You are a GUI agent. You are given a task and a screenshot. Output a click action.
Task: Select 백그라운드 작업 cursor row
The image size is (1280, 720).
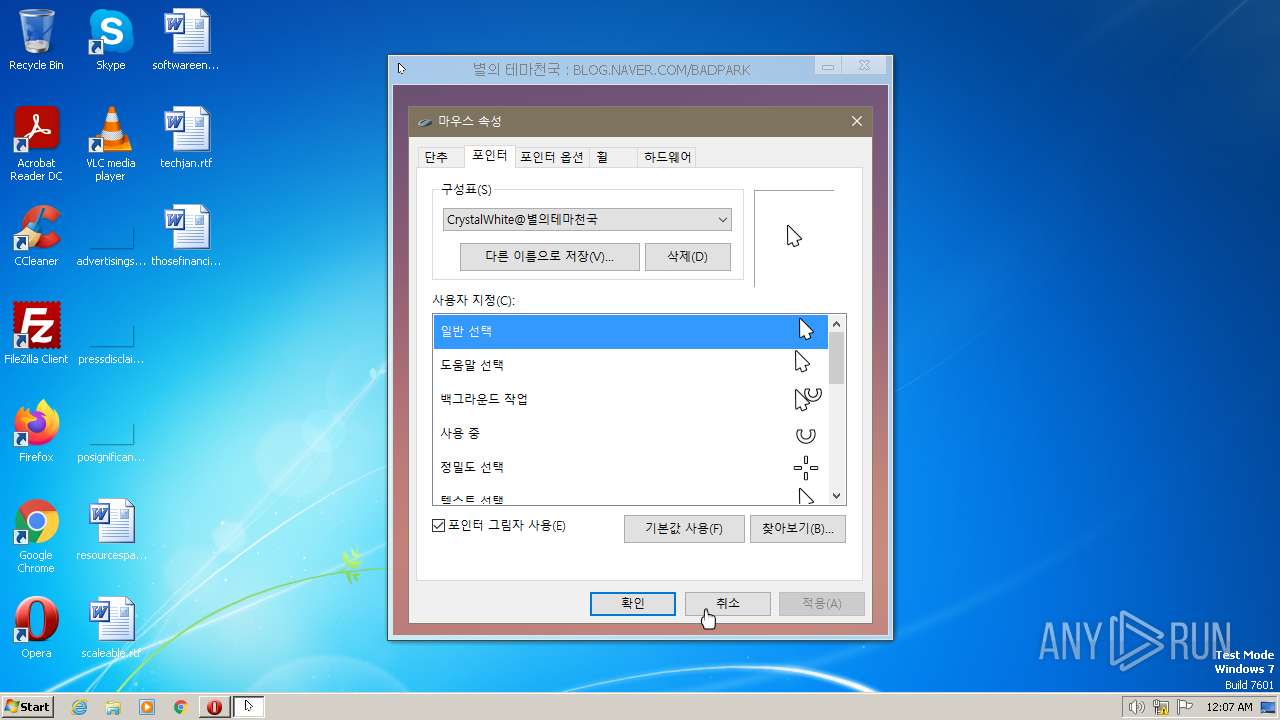(630, 399)
